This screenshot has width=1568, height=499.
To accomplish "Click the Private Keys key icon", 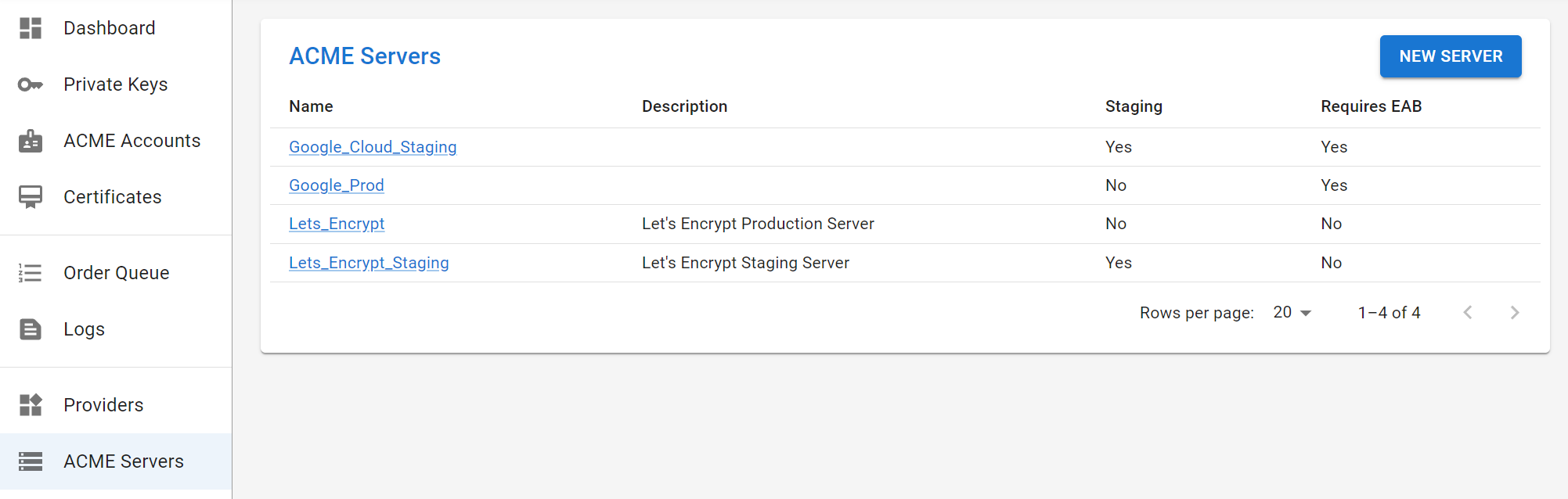I will point(31,84).
